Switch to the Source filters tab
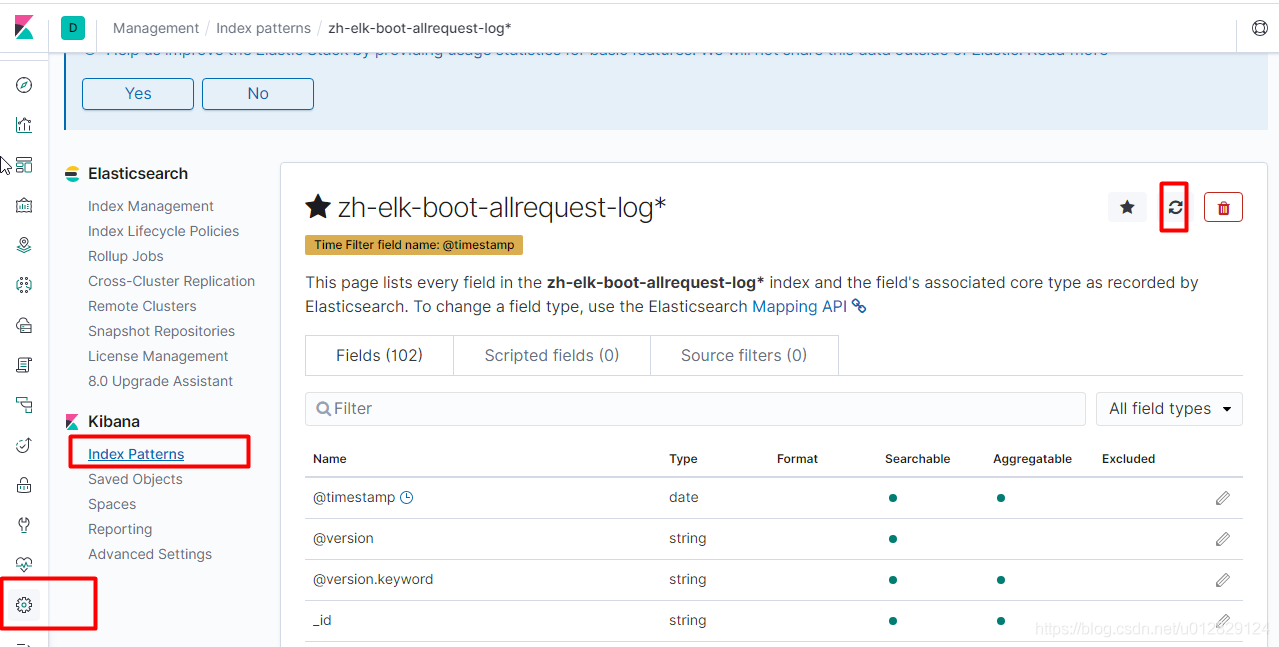 (744, 355)
